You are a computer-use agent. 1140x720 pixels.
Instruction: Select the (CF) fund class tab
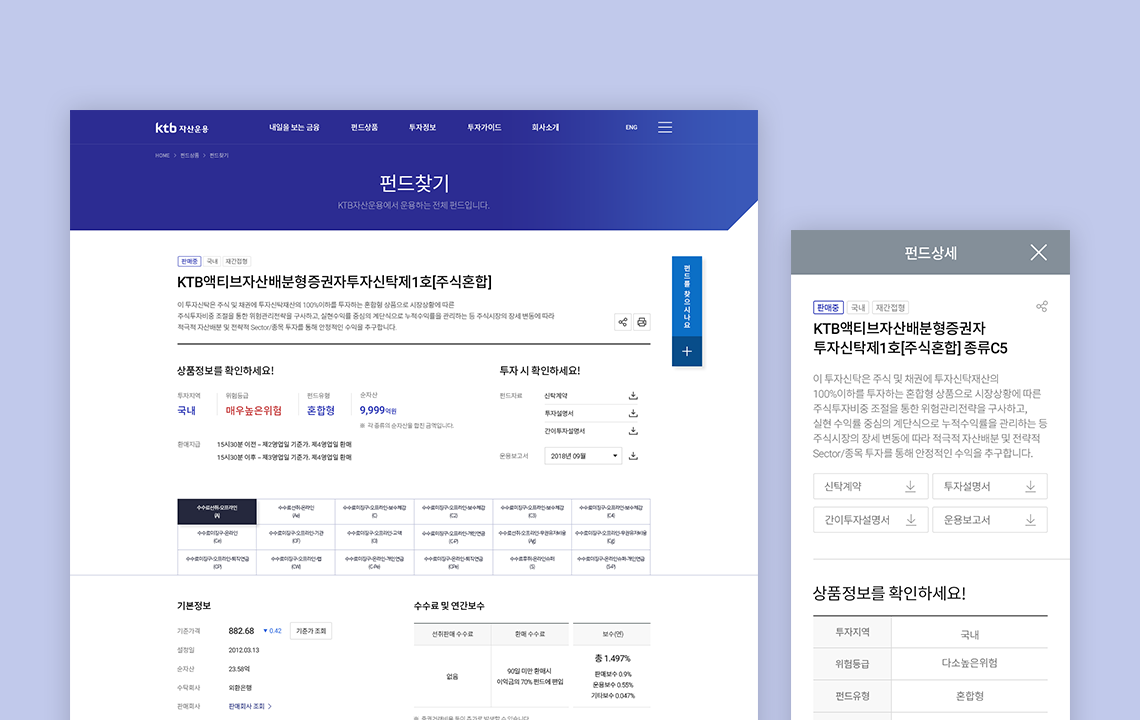click(296, 537)
